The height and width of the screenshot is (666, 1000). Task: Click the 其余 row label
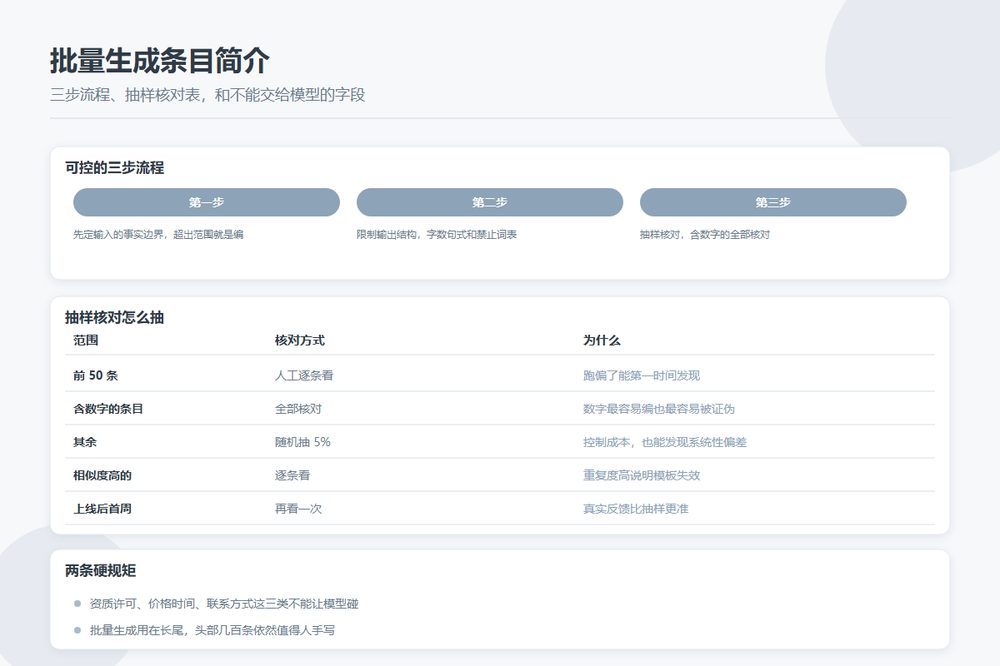click(x=85, y=442)
